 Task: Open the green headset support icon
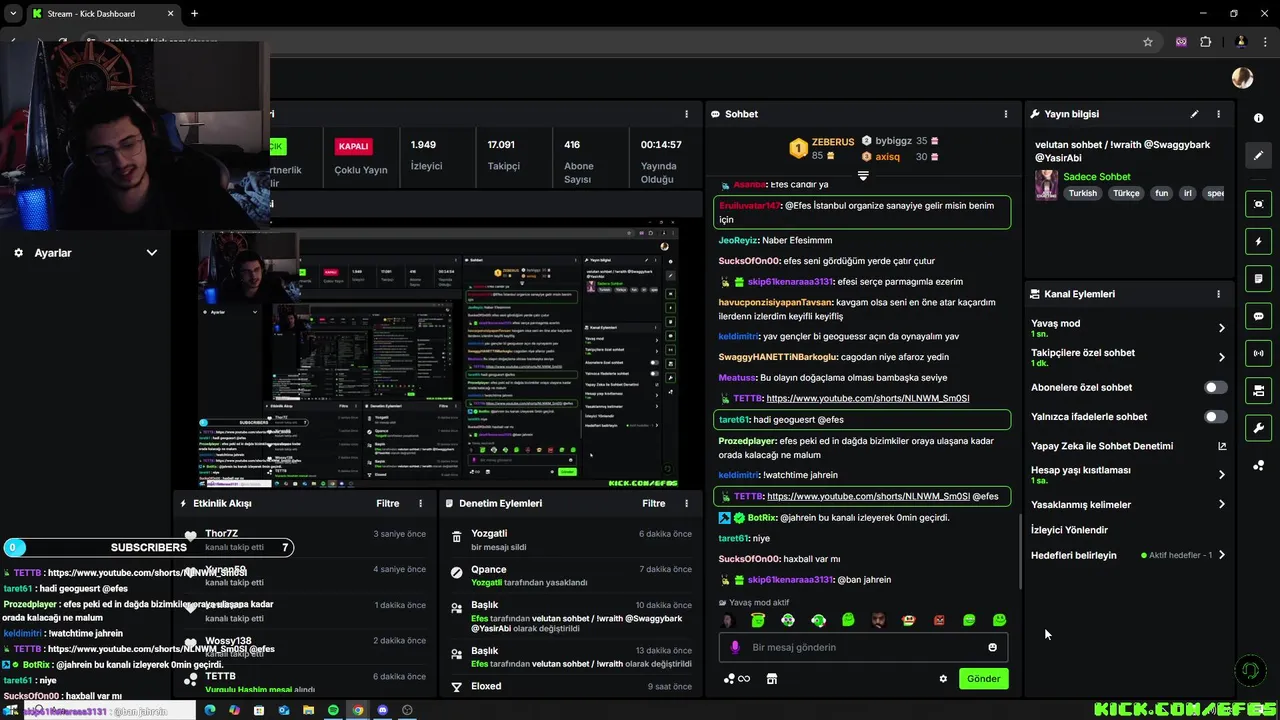click(1248, 670)
